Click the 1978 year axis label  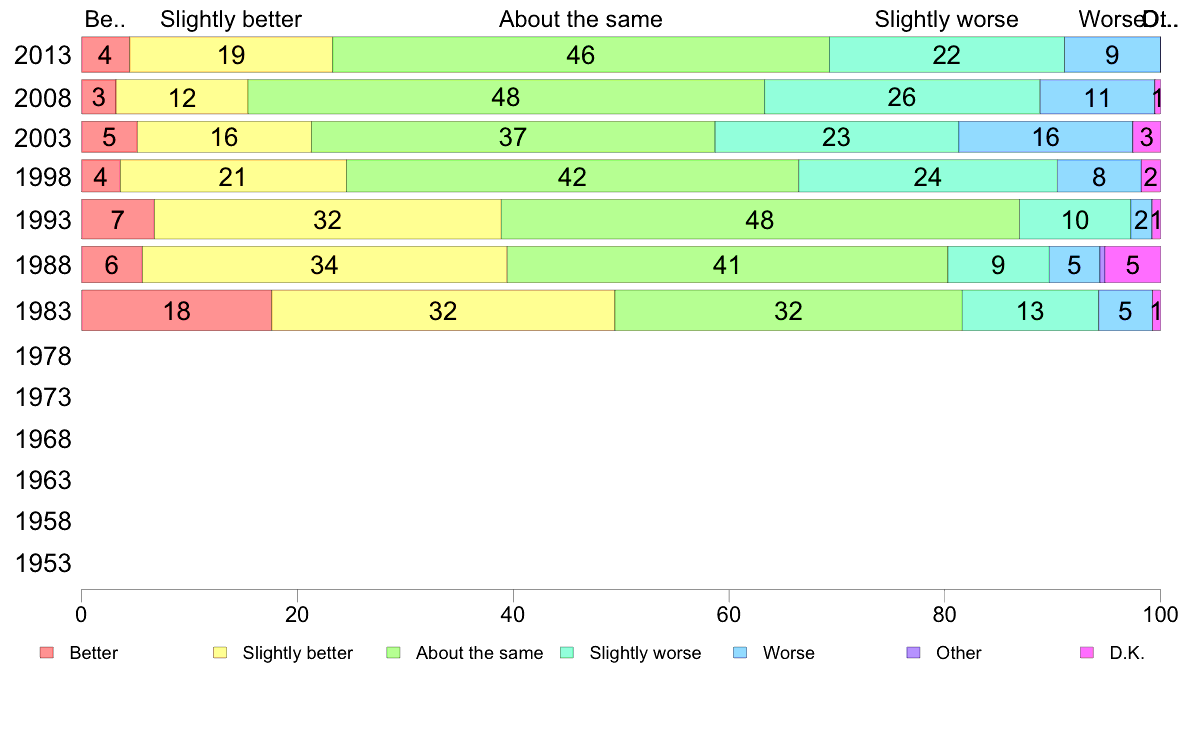(43, 356)
